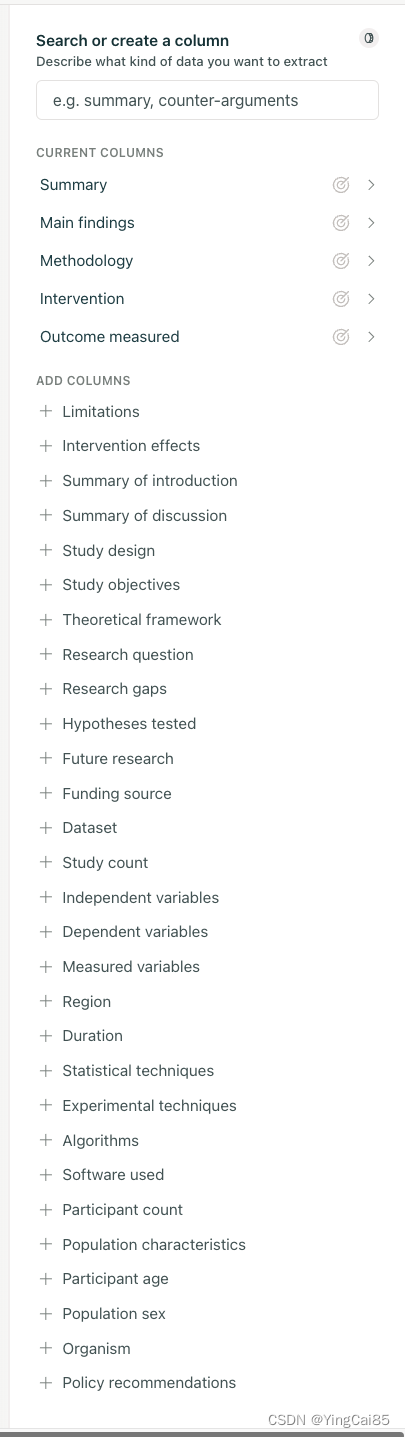405x1437 pixels.
Task: Add the Research gaps column
Action: click(x=103, y=689)
